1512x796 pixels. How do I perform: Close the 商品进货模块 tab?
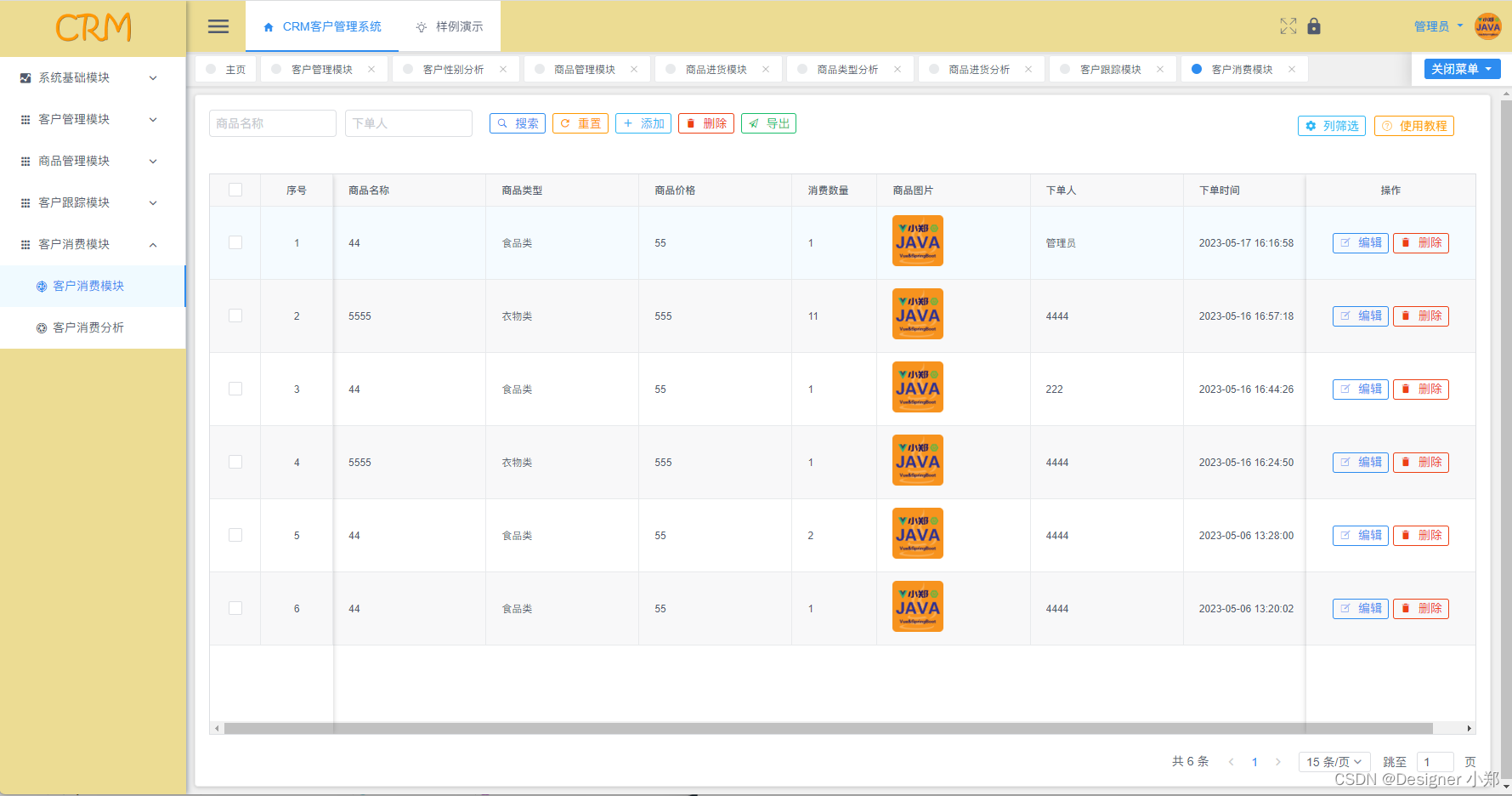pyautogui.click(x=766, y=70)
